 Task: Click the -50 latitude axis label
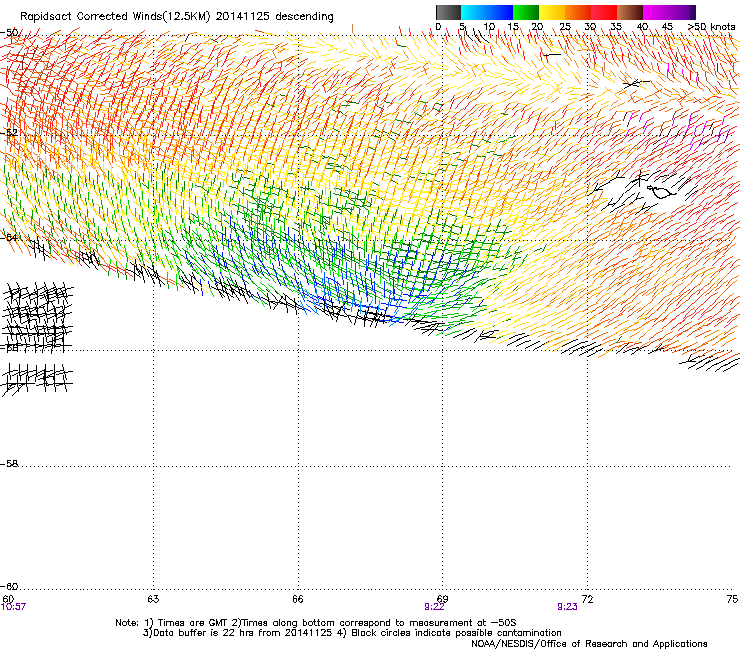point(9,33)
